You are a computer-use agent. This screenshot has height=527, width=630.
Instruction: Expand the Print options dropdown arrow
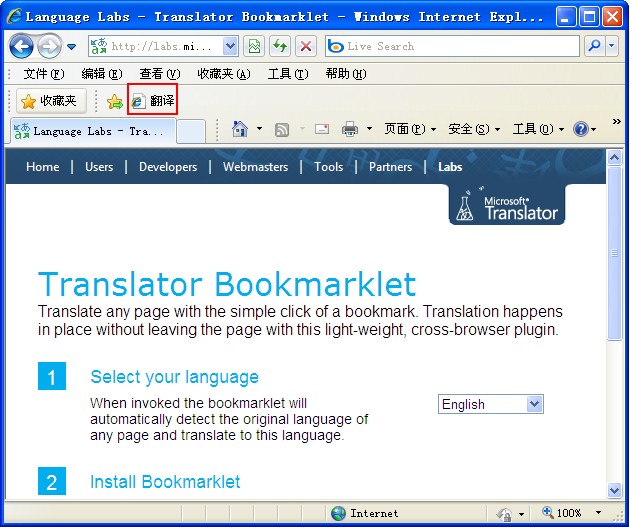click(x=369, y=129)
